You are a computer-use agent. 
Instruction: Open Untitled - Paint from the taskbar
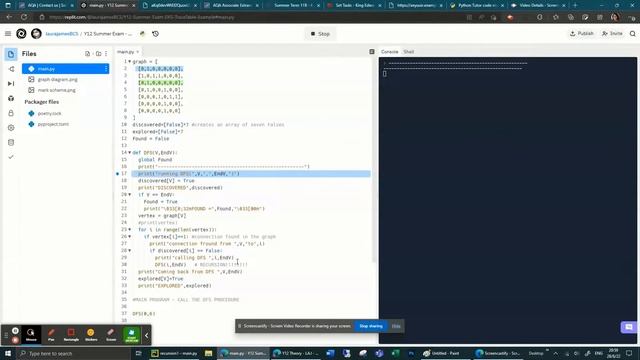pos(441,353)
